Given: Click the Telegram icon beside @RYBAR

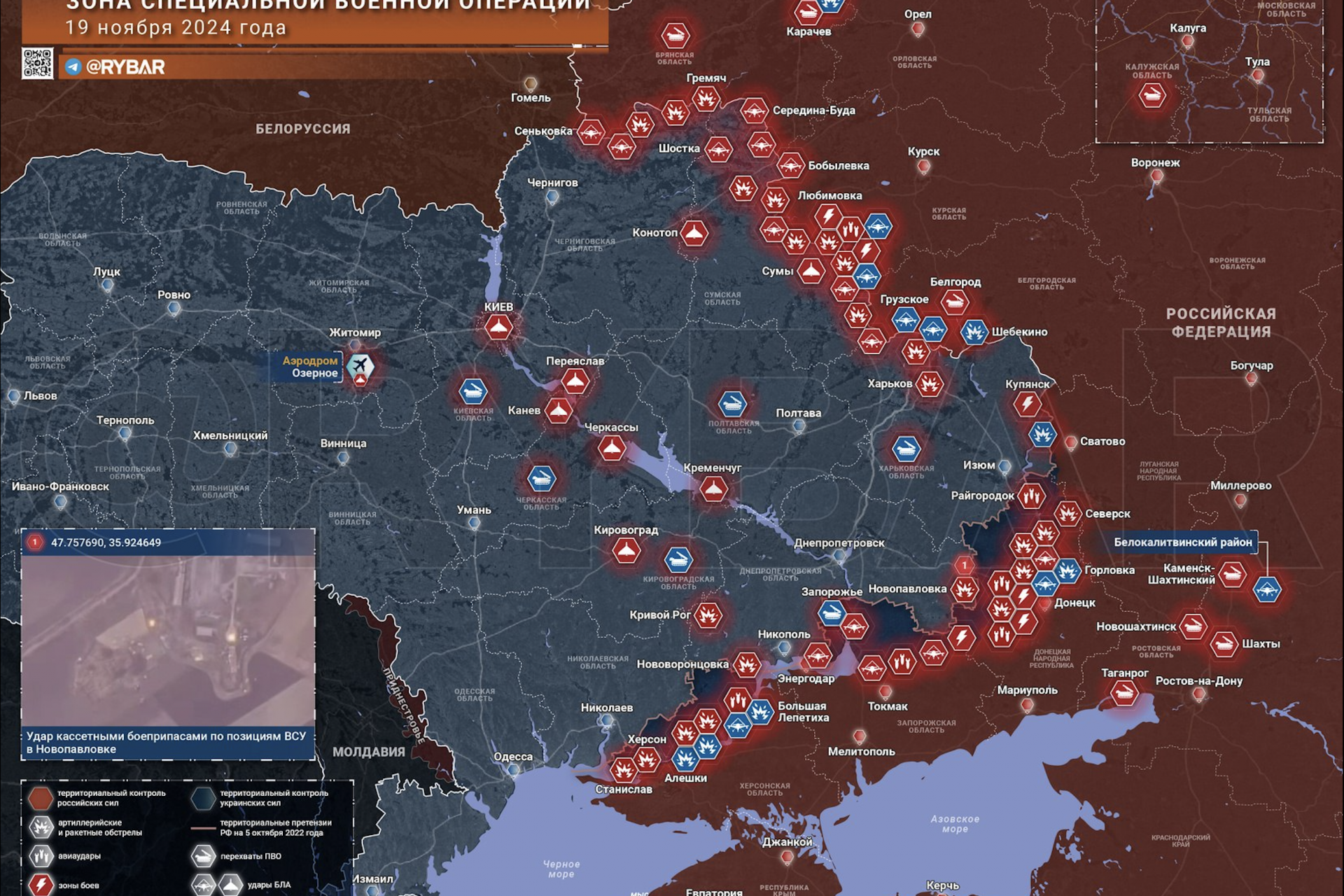Looking at the screenshot, I should pyautogui.click(x=73, y=67).
